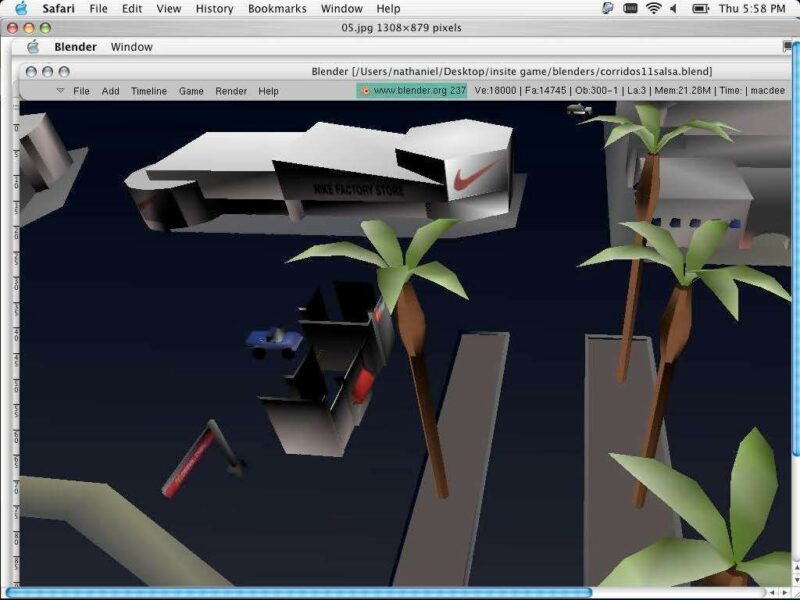The width and height of the screenshot is (800, 600).
Task: Open the History menu
Action: click(x=214, y=9)
